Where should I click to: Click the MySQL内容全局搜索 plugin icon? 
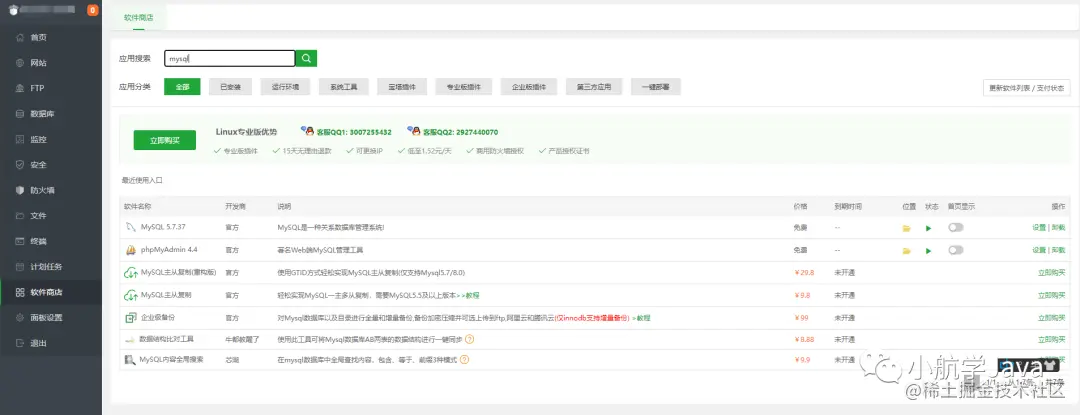tap(129, 360)
